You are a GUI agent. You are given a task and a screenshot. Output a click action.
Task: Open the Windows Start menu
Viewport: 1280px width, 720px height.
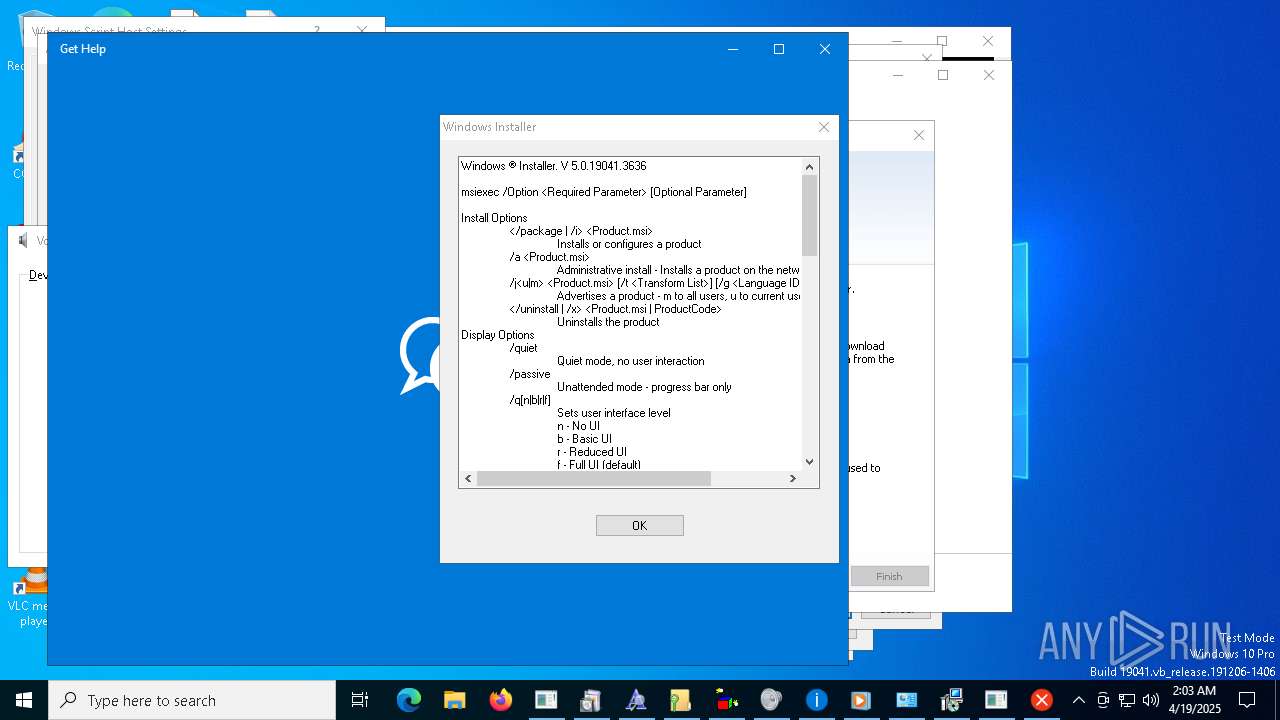click(24, 700)
